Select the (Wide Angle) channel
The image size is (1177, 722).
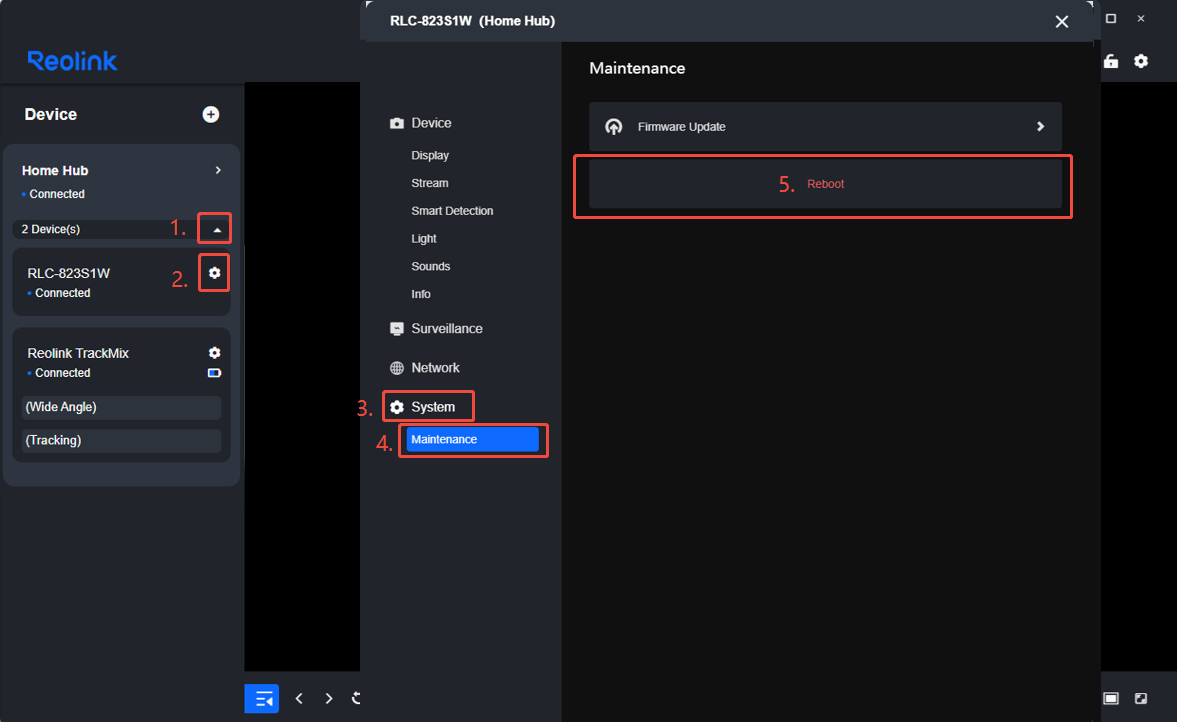point(121,407)
